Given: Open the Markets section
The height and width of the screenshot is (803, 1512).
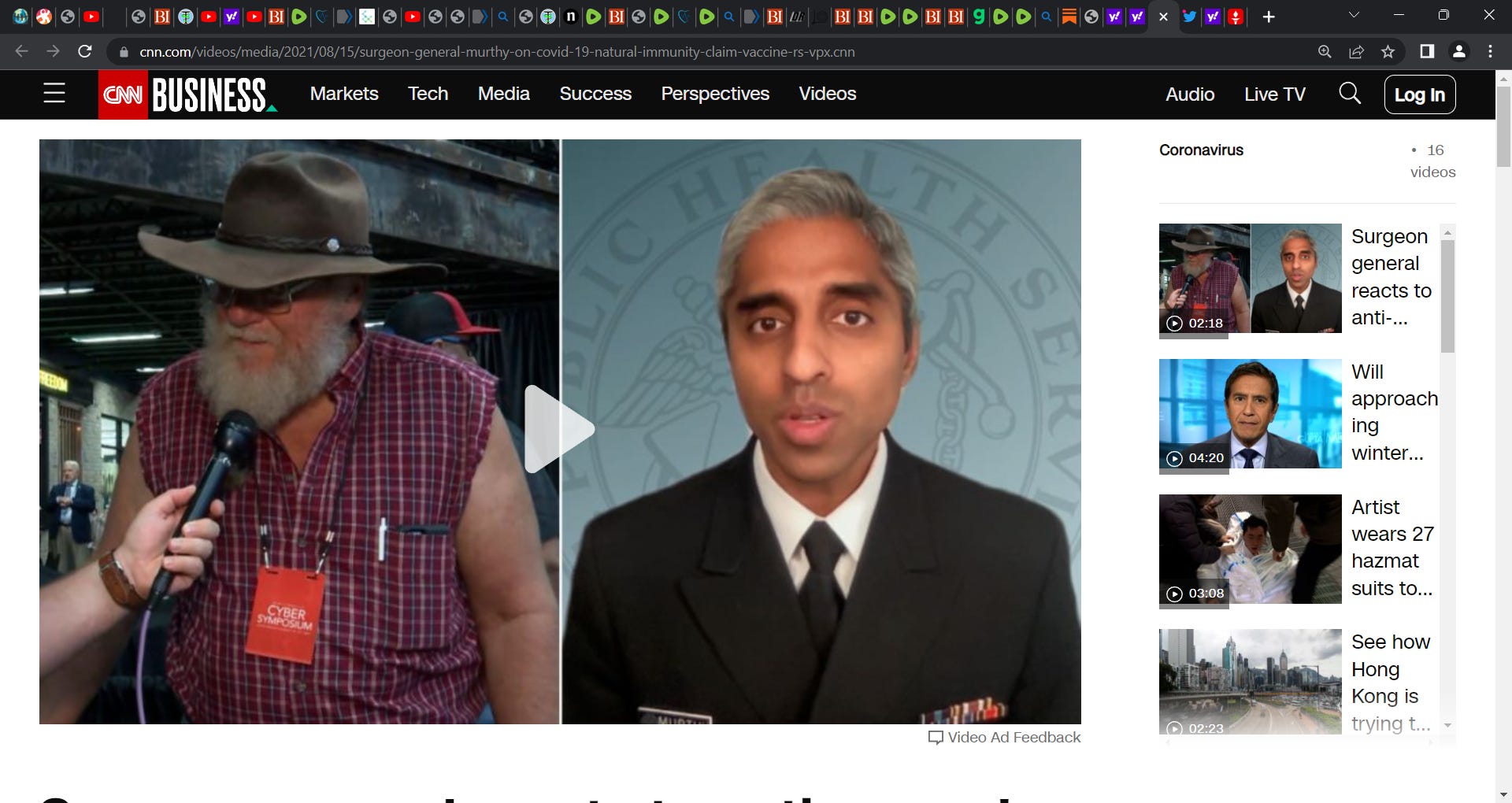Looking at the screenshot, I should (x=344, y=94).
